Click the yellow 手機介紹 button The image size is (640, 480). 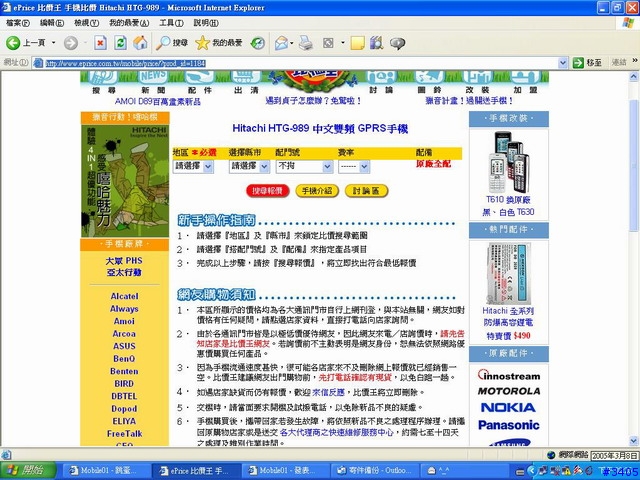click(317, 191)
